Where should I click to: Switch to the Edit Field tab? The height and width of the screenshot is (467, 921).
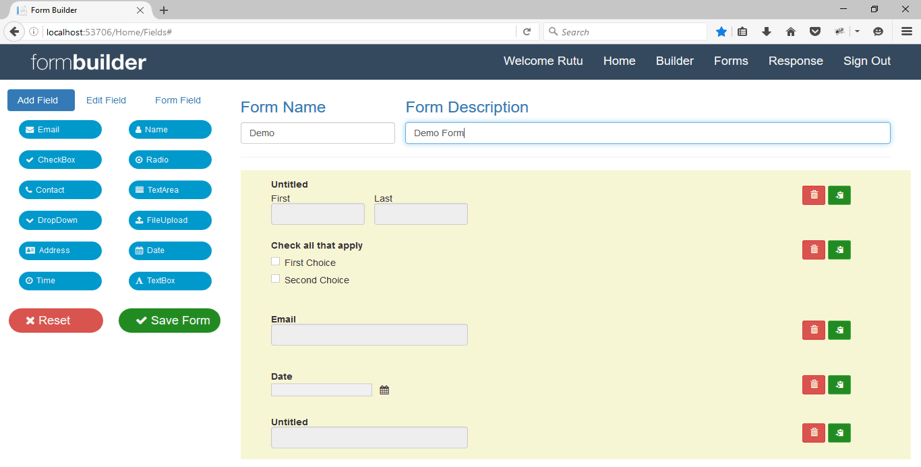tap(106, 100)
